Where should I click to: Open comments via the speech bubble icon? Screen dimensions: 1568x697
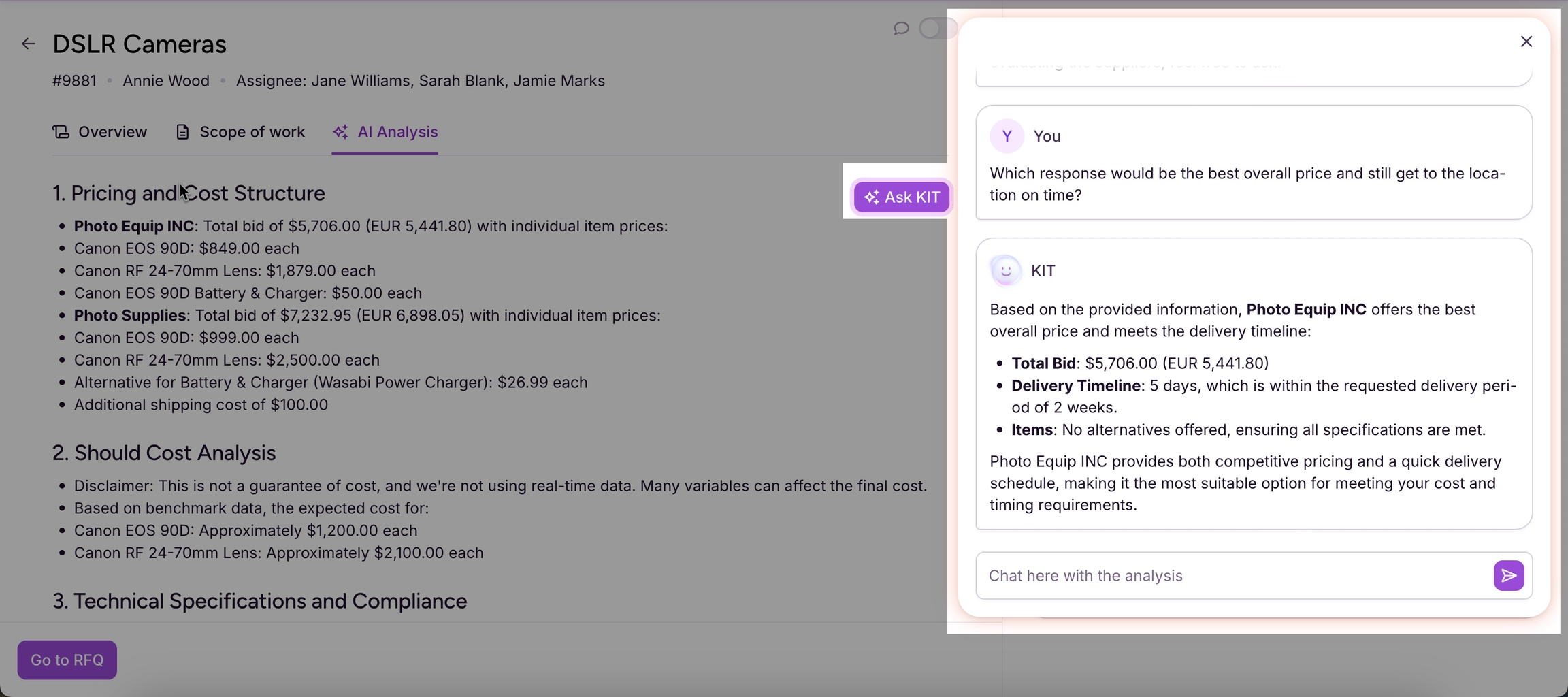(x=901, y=29)
